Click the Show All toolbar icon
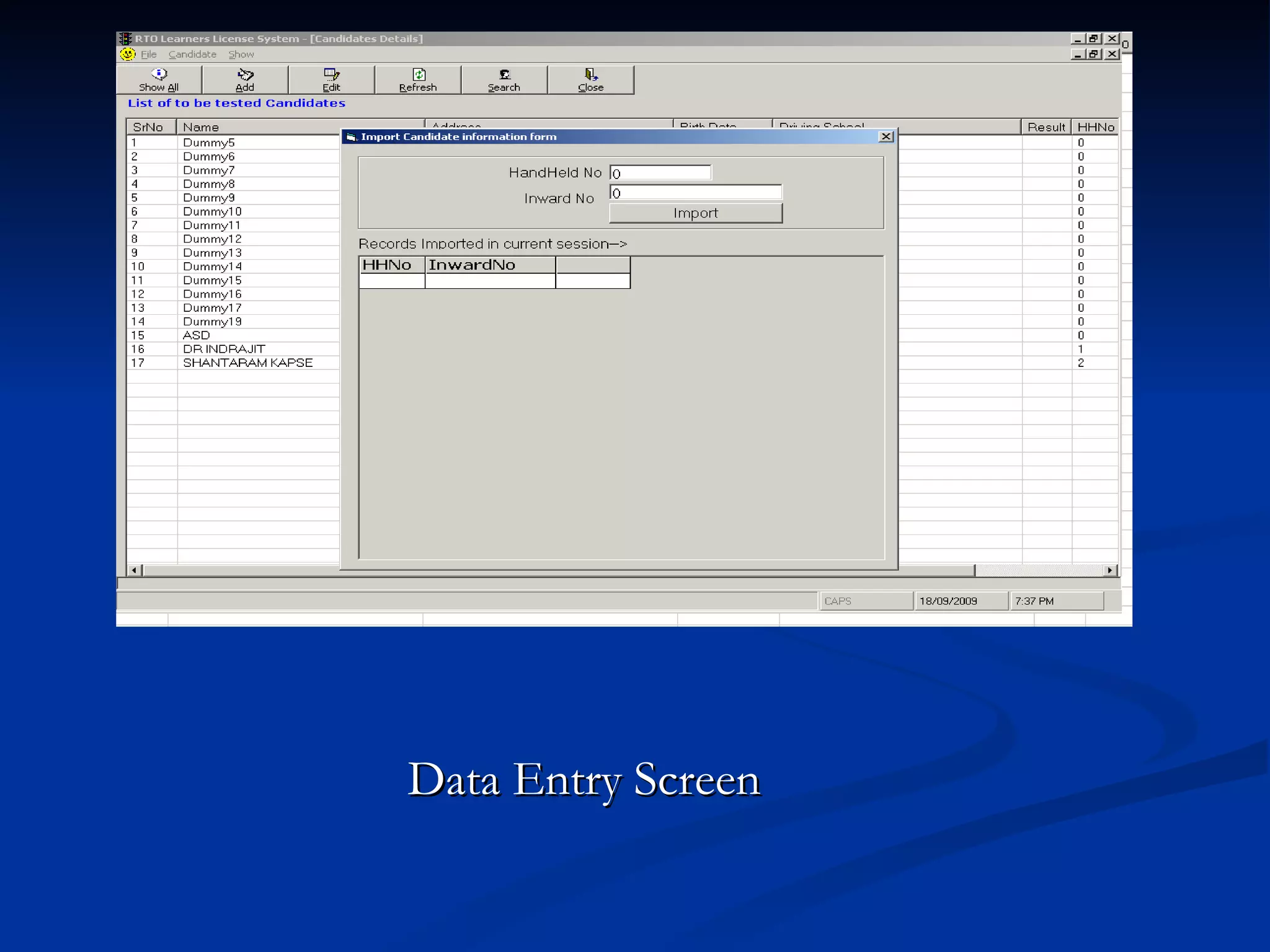 [159, 74]
